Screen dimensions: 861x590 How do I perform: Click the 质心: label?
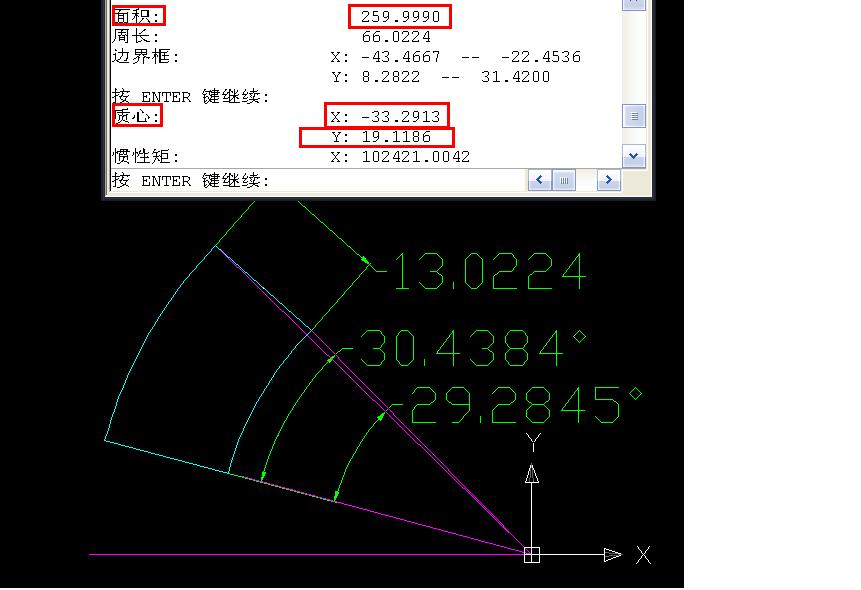[x=137, y=116]
